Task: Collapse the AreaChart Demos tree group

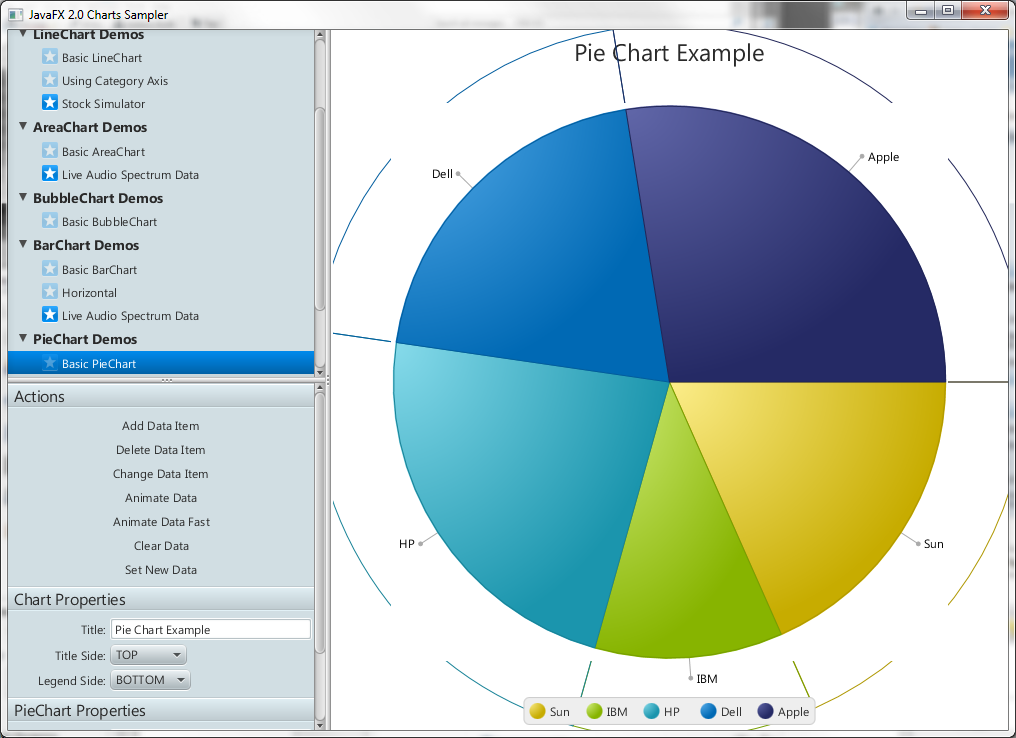Action: click(x=23, y=127)
